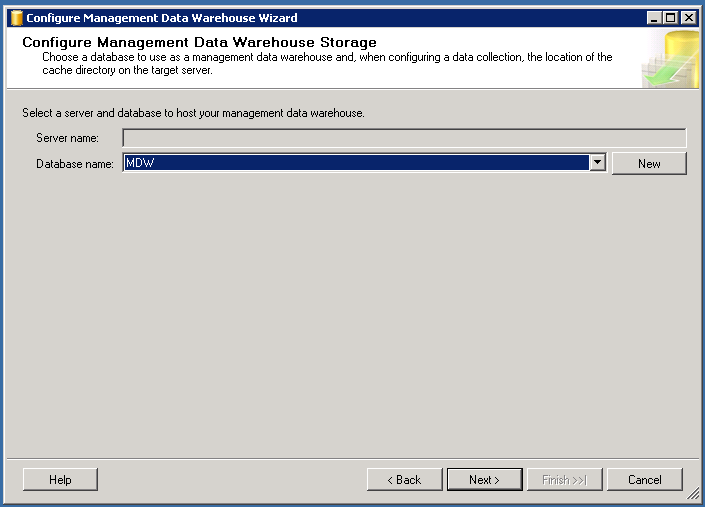This screenshot has height=507, width=705.
Task: Cancel the wizard
Action: click(x=644, y=480)
